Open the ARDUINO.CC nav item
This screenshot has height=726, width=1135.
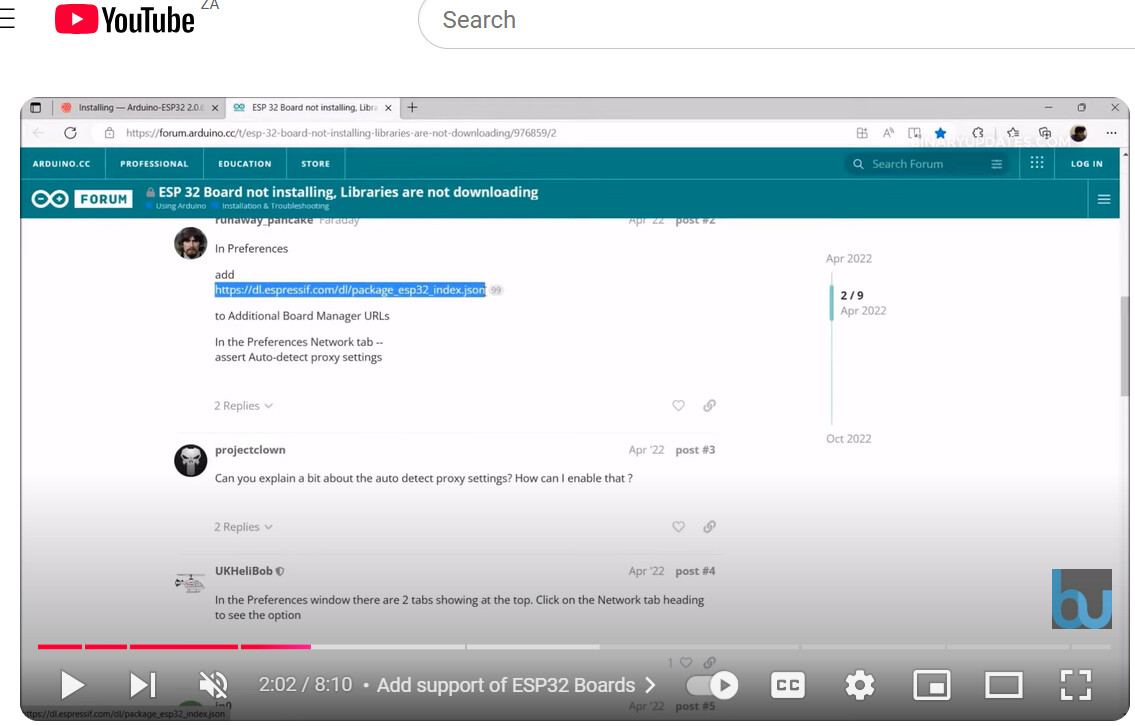coord(62,164)
